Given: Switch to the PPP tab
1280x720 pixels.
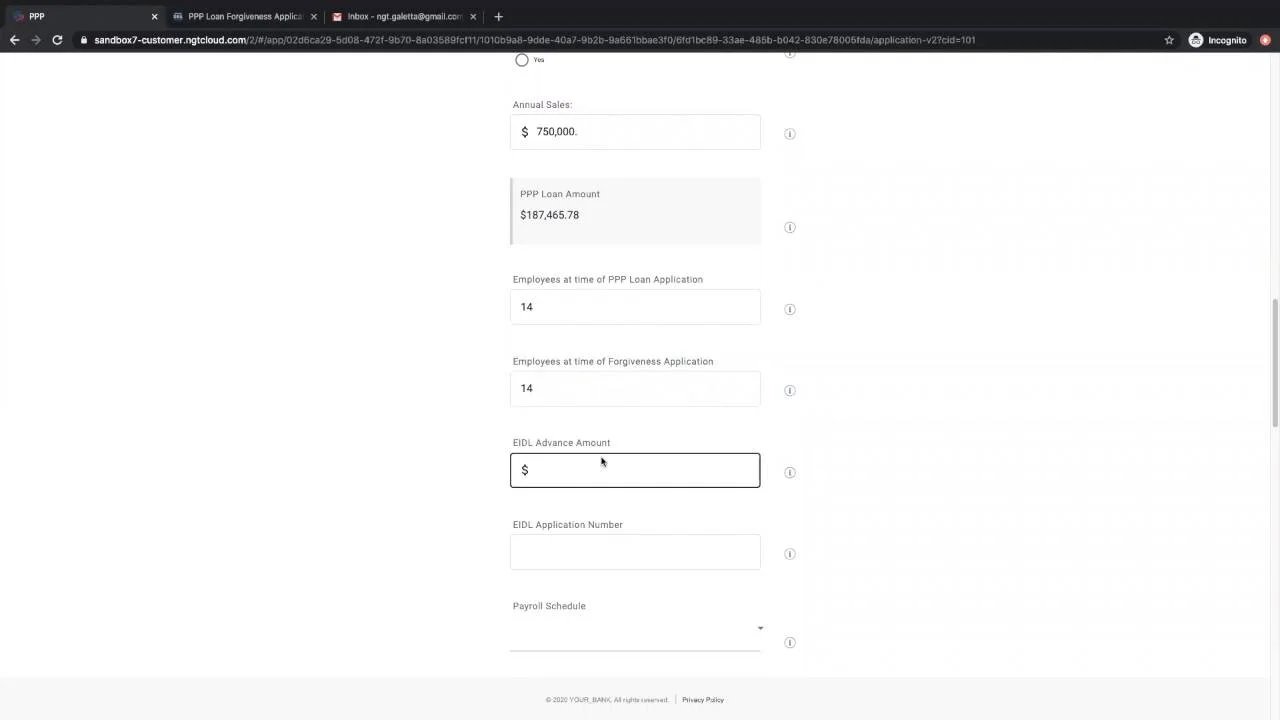Looking at the screenshot, I should coord(84,16).
